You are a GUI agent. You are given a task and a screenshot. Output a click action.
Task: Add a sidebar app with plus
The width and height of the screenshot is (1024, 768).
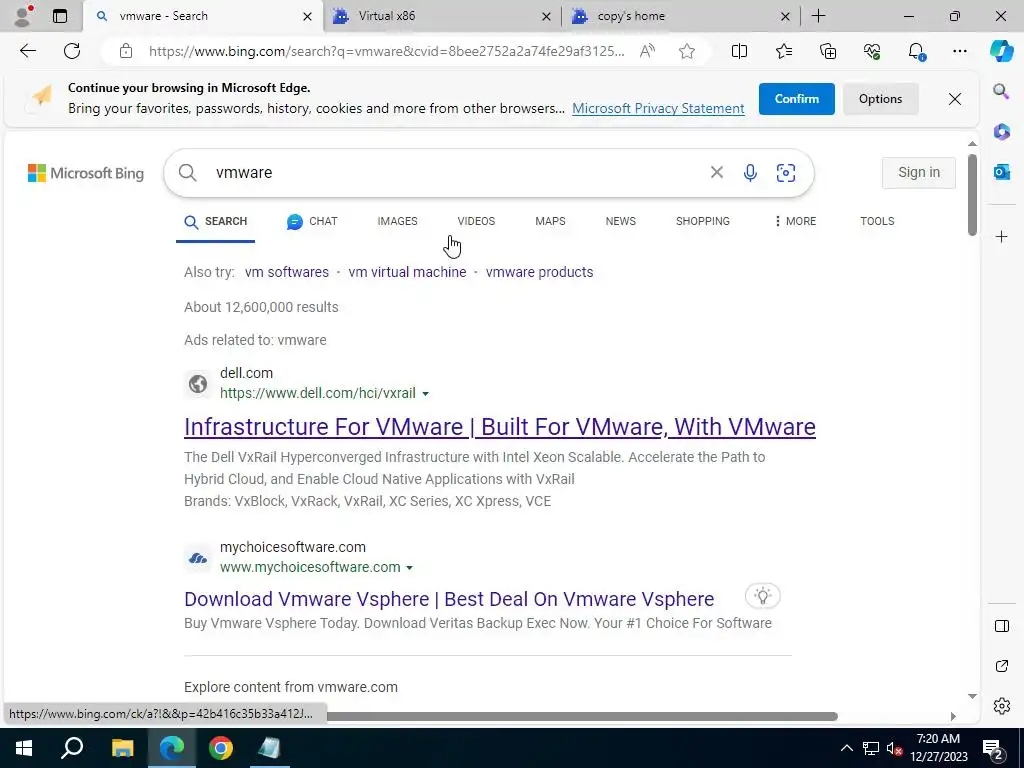pos(1001,236)
